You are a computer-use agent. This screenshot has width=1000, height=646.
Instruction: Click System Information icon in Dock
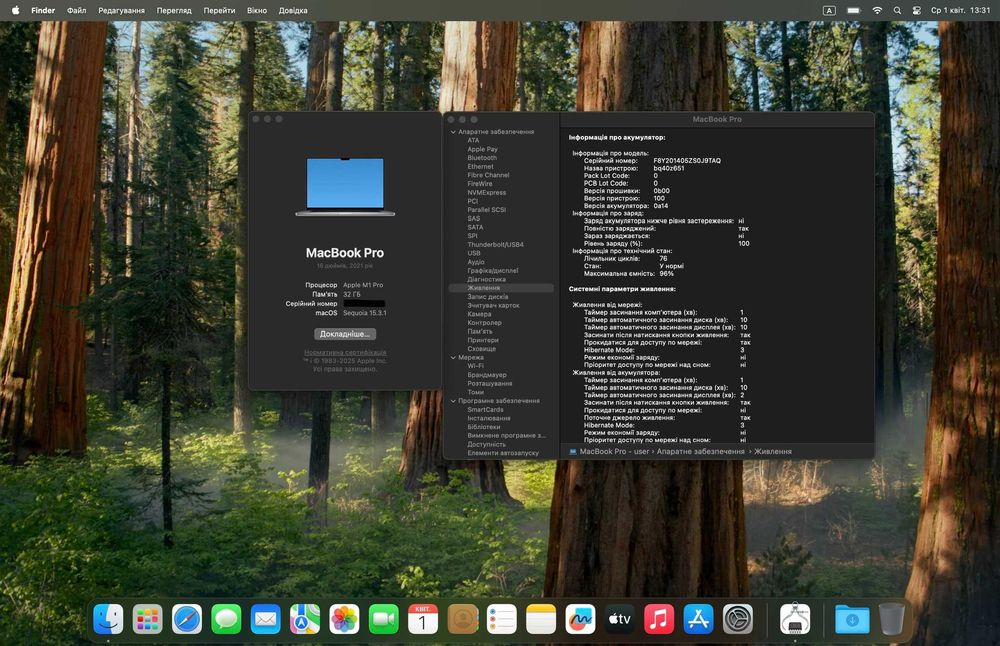795,619
